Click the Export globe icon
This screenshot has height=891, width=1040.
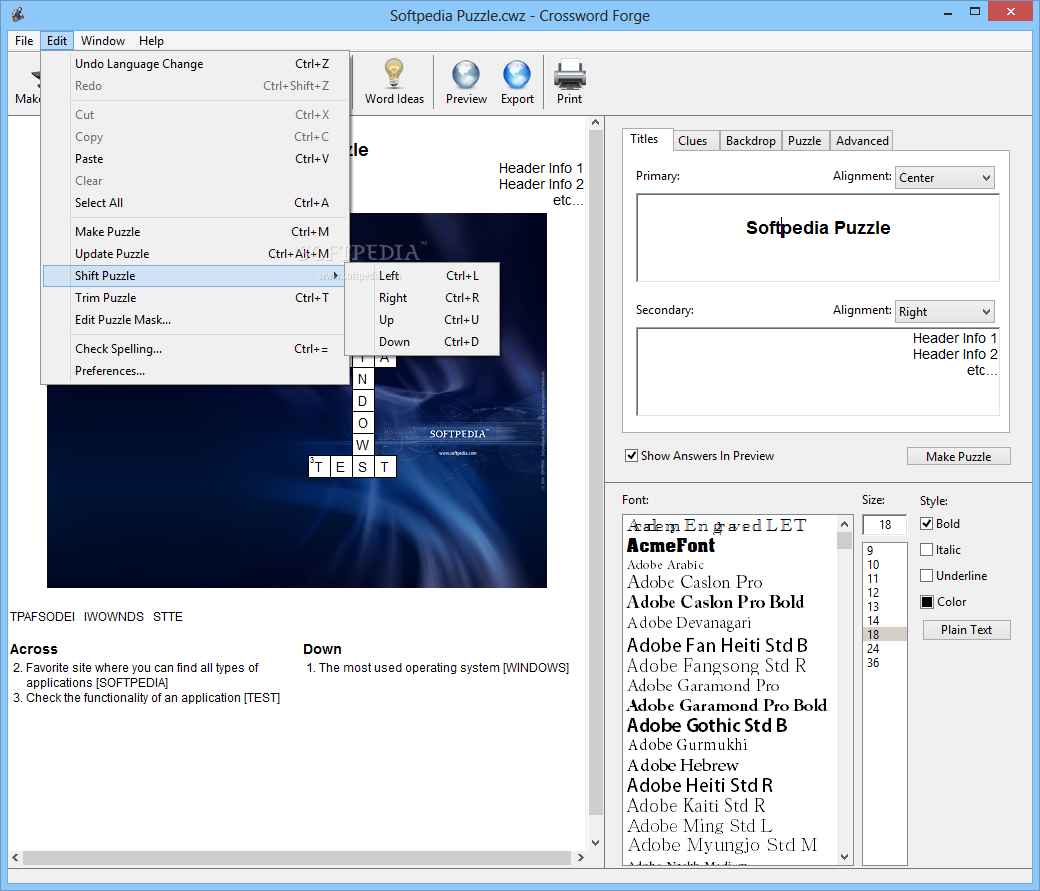[517, 74]
